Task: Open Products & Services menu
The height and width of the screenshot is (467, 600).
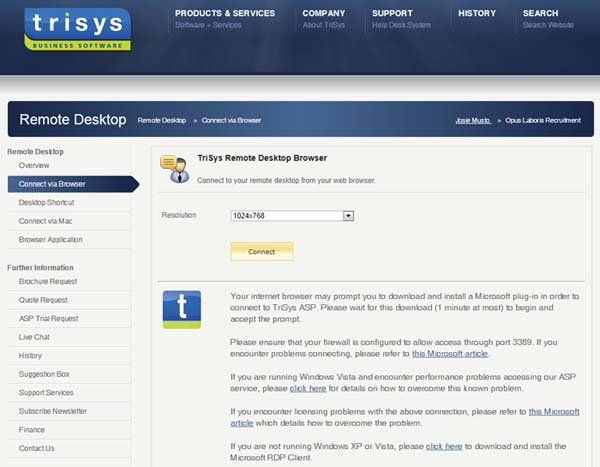Action: 225,13
